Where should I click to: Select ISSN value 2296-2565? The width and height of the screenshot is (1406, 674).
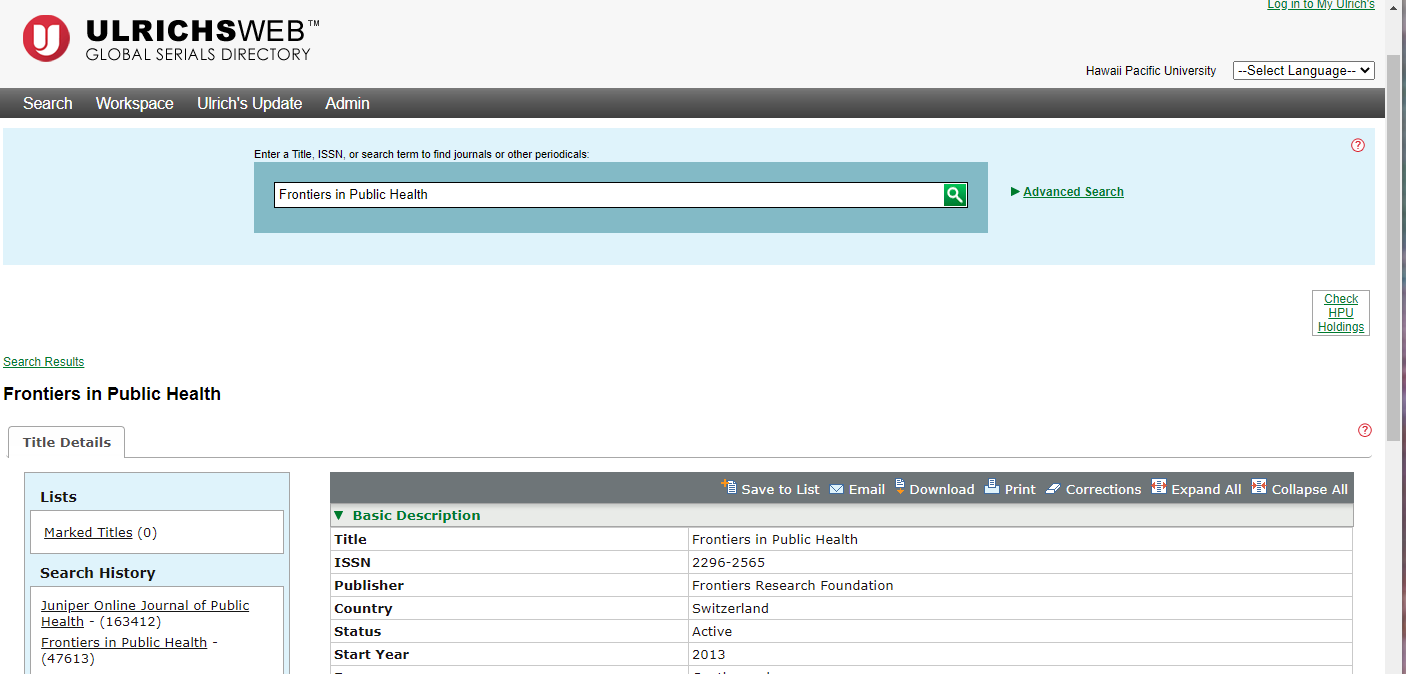coord(728,563)
